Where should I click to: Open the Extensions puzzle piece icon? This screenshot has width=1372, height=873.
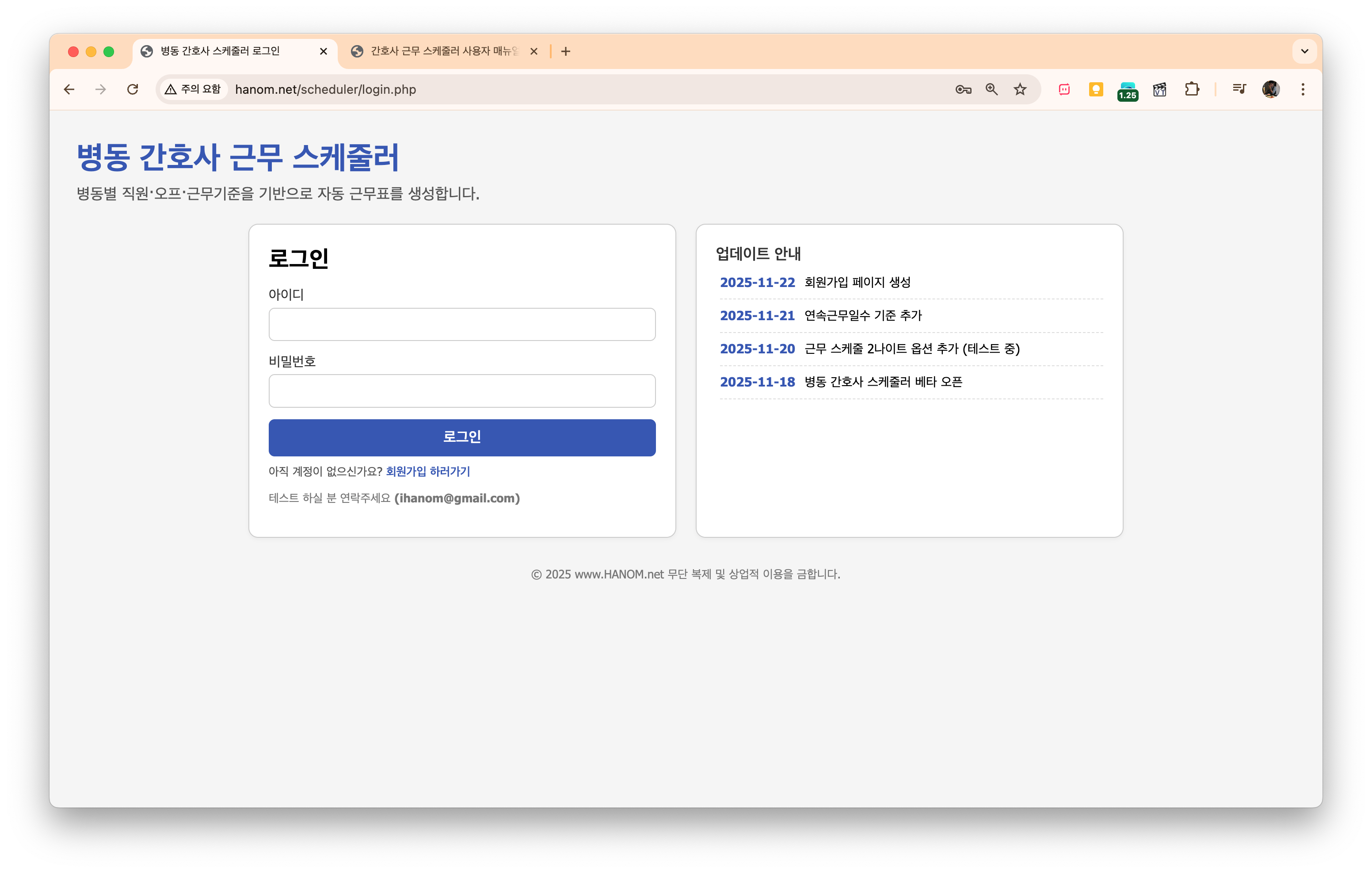(1192, 89)
